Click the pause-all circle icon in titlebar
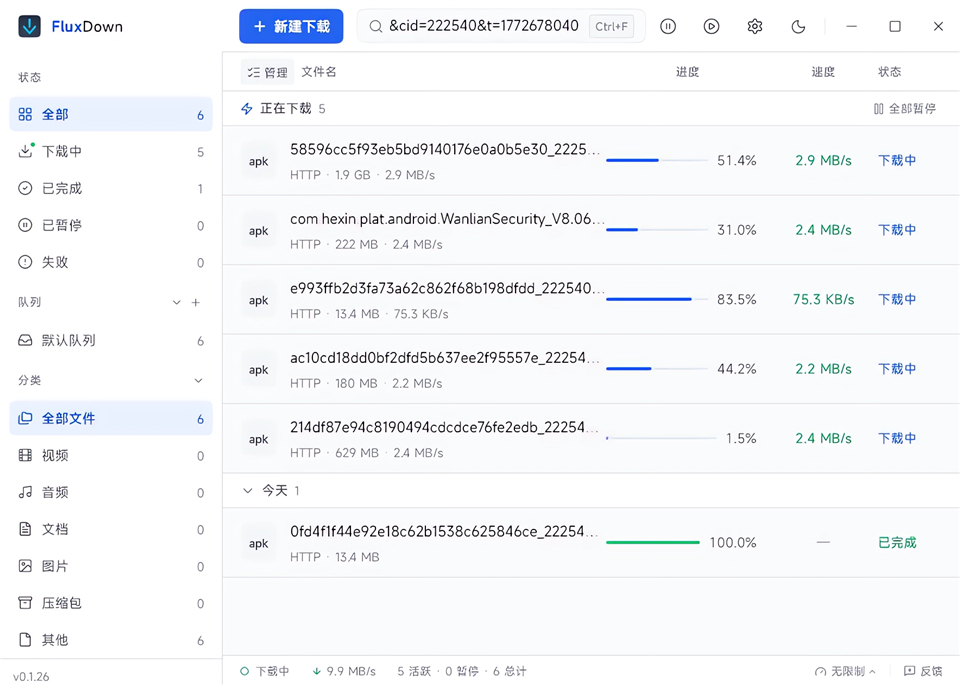 pyautogui.click(x=668, y=27)
